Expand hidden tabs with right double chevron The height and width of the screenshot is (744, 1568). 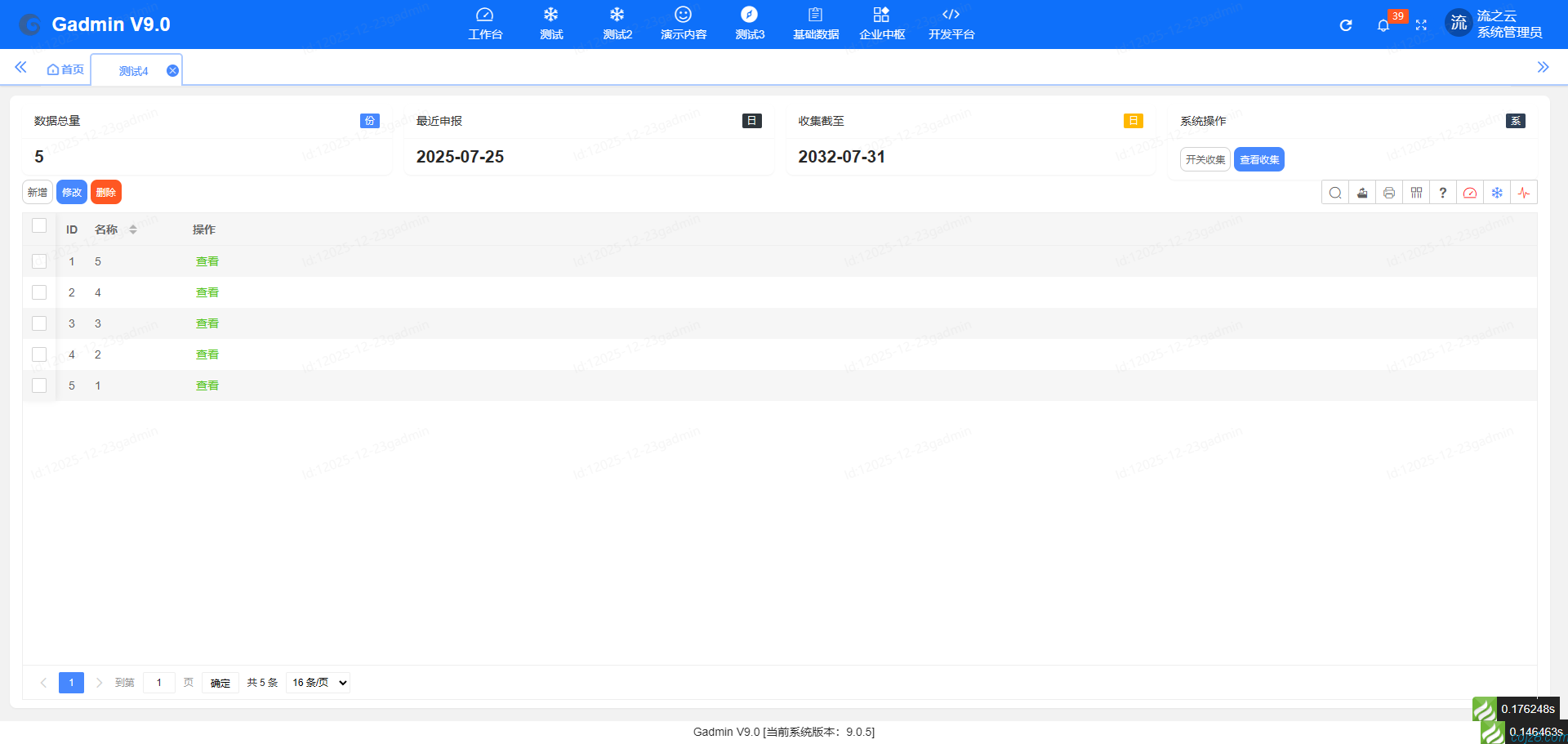1544,67
